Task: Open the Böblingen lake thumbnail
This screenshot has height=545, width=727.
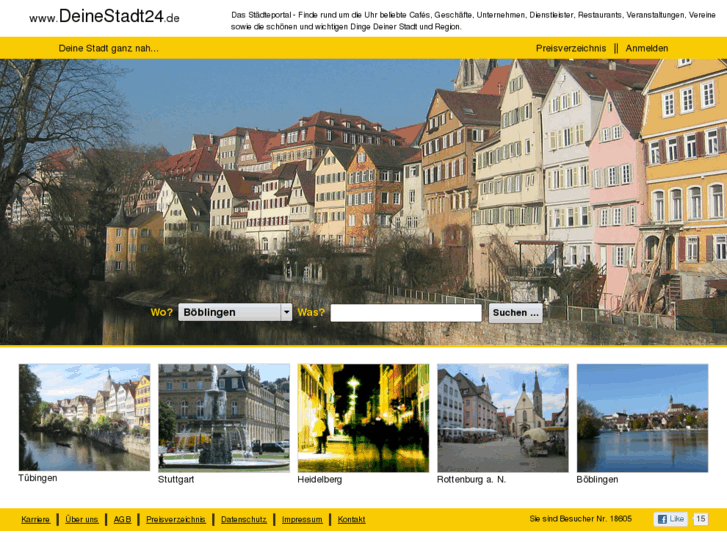Action: coord(643,418)
